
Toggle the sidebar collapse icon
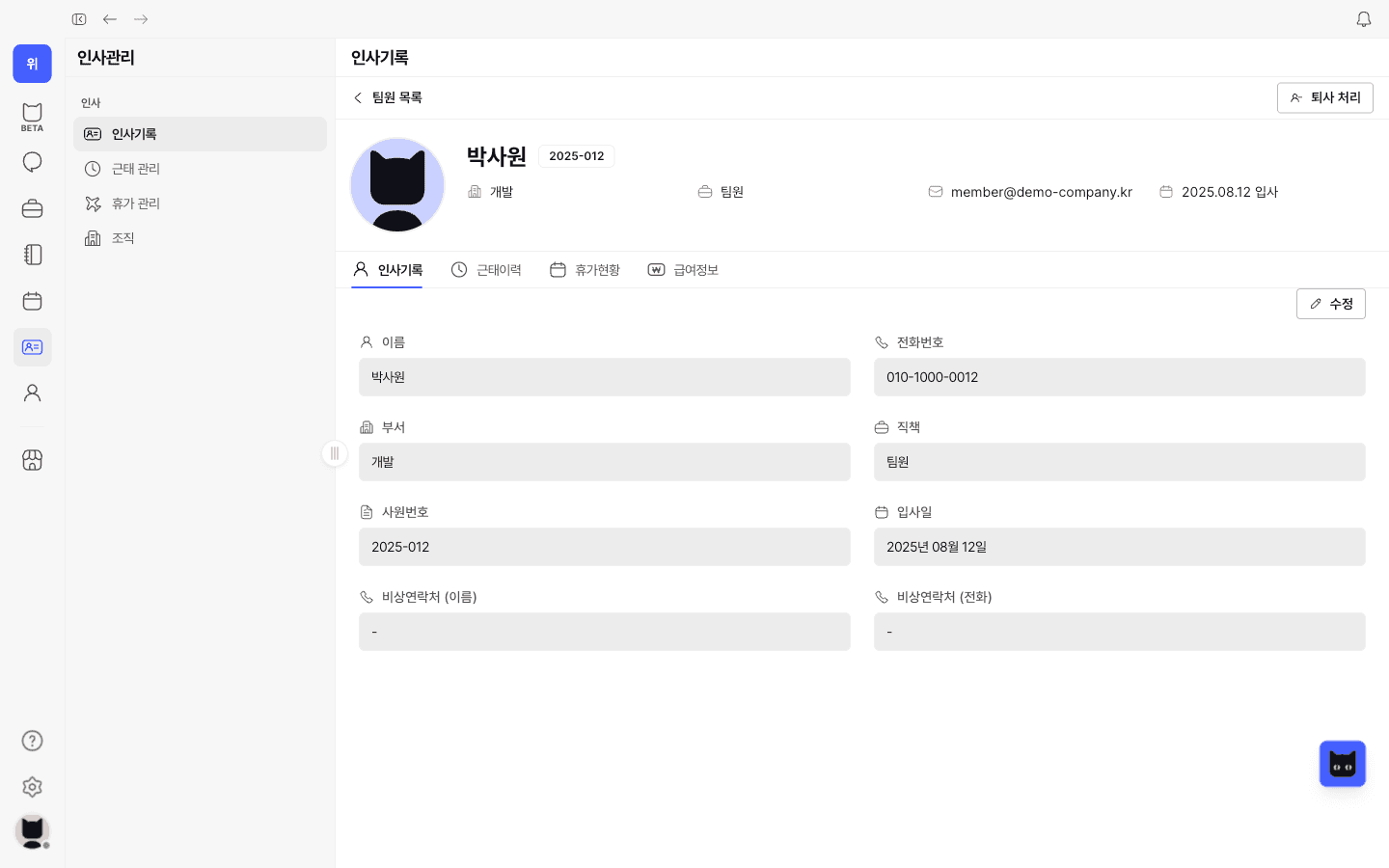pos(79,19)
